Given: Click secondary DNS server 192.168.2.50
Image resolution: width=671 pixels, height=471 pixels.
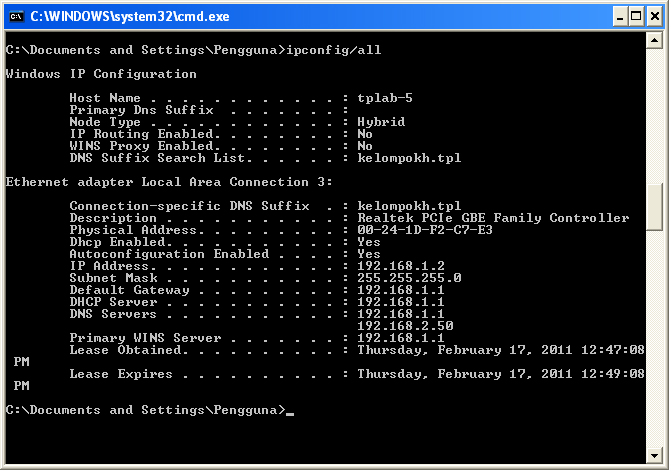Looking at the screenshot, I should click(x=405, y=326).
